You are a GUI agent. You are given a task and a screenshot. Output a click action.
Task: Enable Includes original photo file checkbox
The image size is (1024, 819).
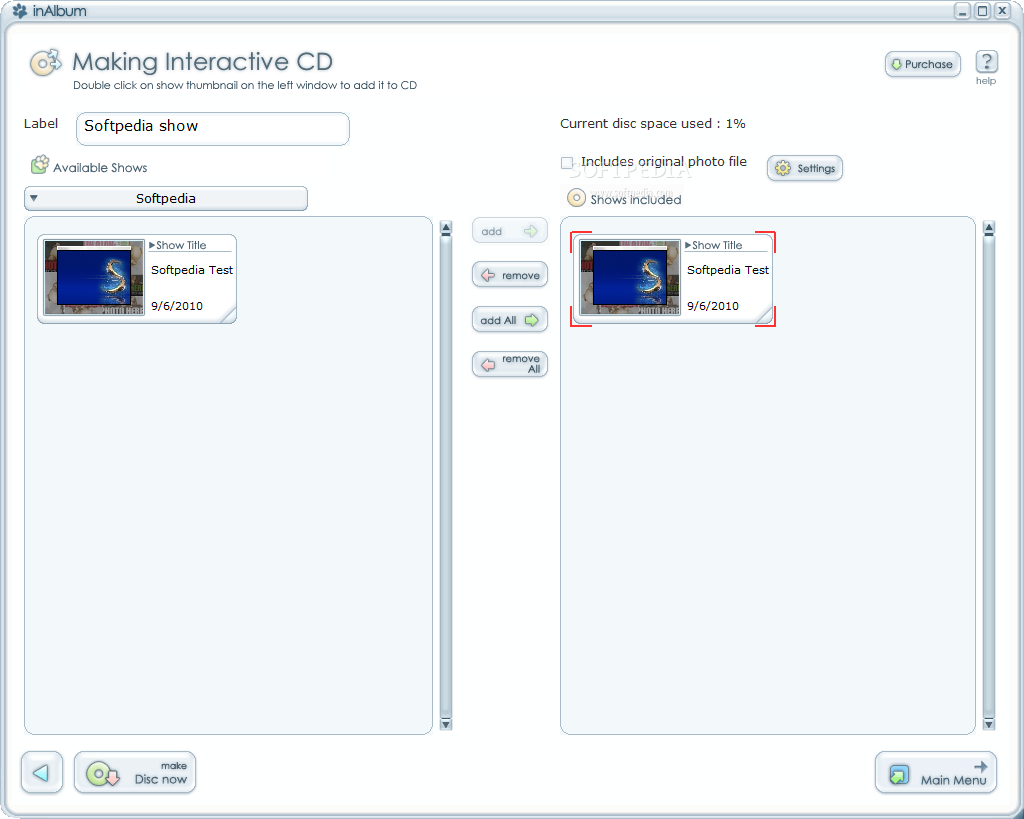click(567, 163)
